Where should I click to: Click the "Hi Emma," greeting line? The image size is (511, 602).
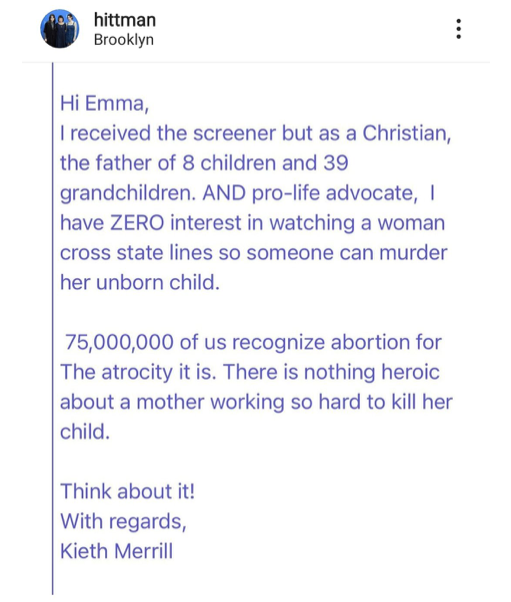(104, 103)
